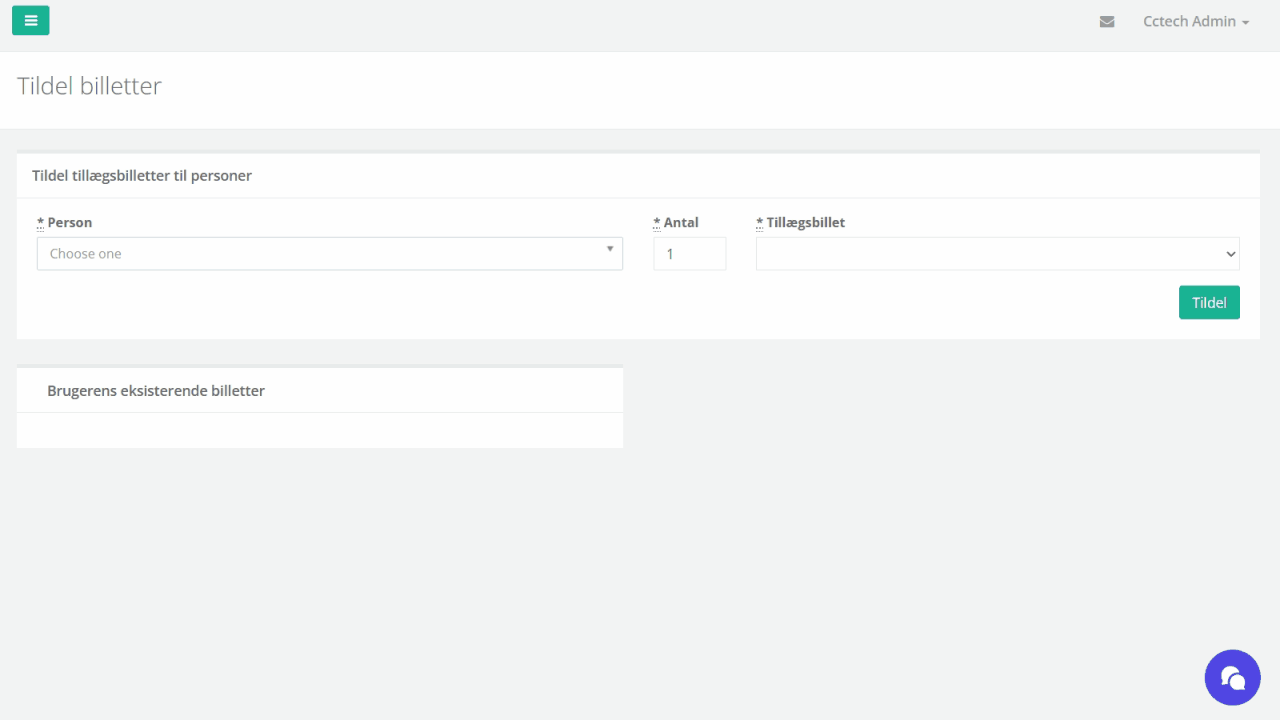Click the Person field label
Image resolution: width=1280 pixels, height=720 pixels.
(x=65, y=223)
